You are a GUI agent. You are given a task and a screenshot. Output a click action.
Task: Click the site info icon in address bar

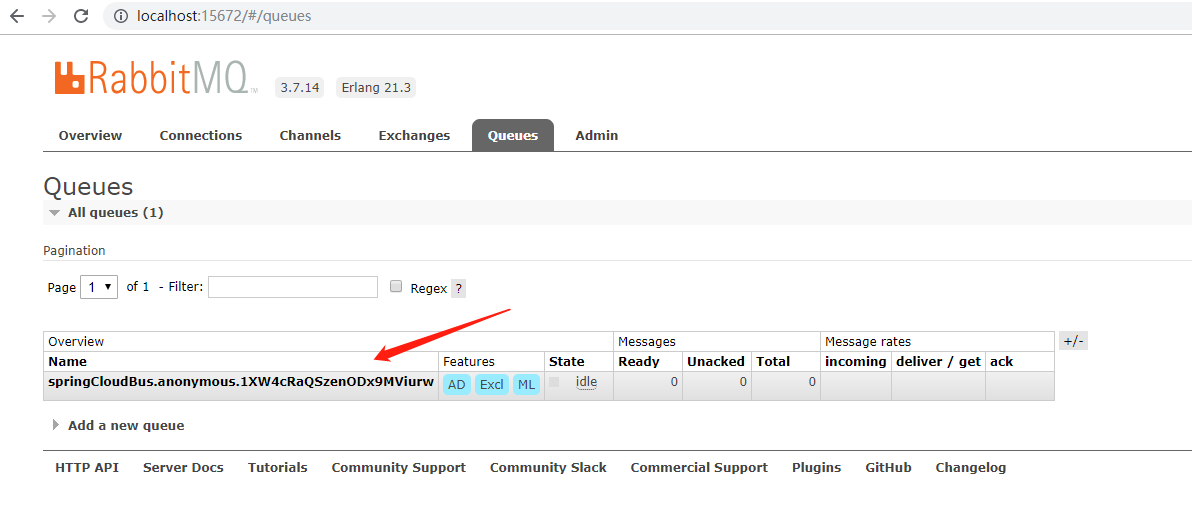coord(121,16)
